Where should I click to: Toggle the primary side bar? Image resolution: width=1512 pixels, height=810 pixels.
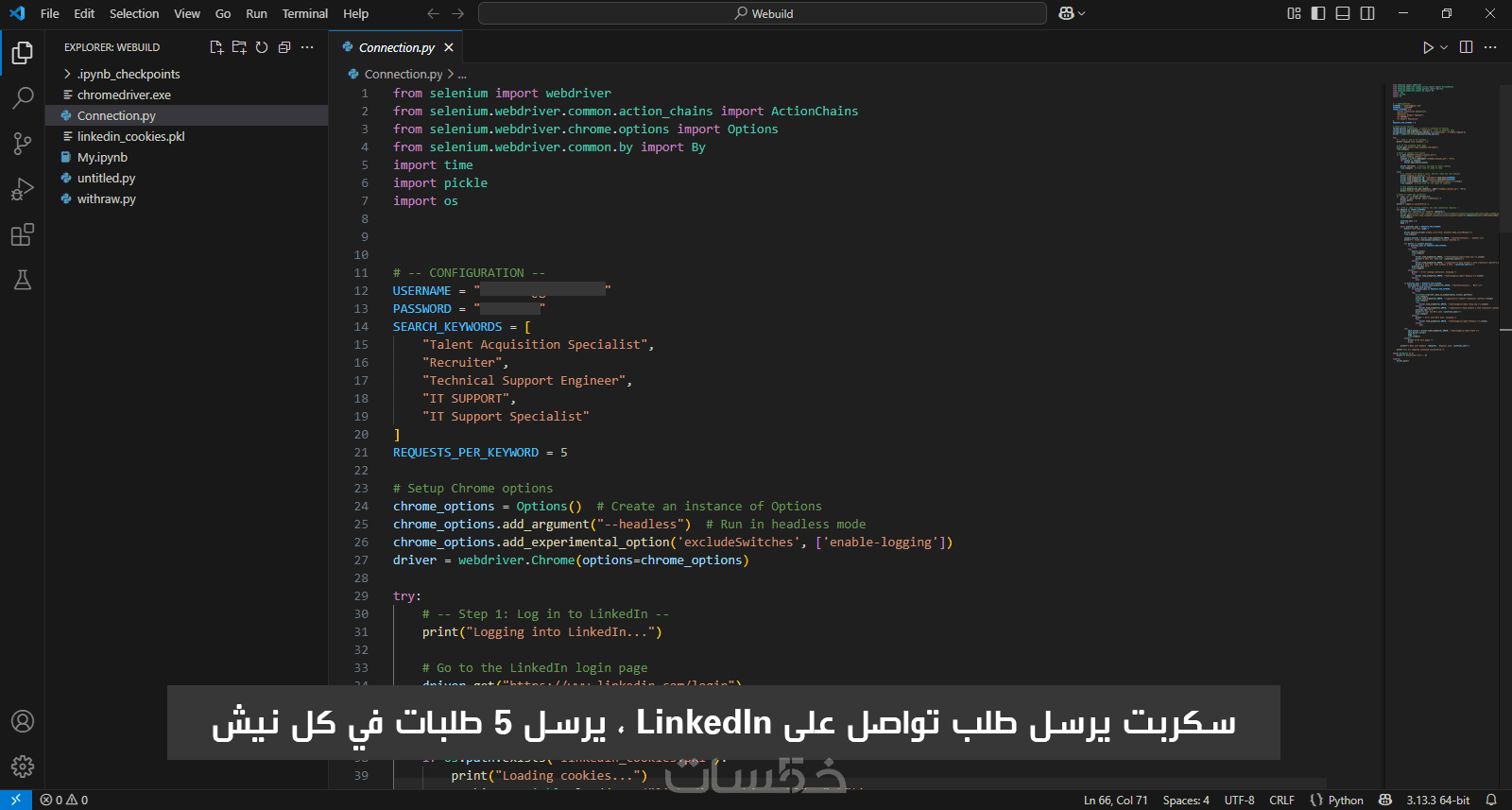click(x=1318, y=13)
